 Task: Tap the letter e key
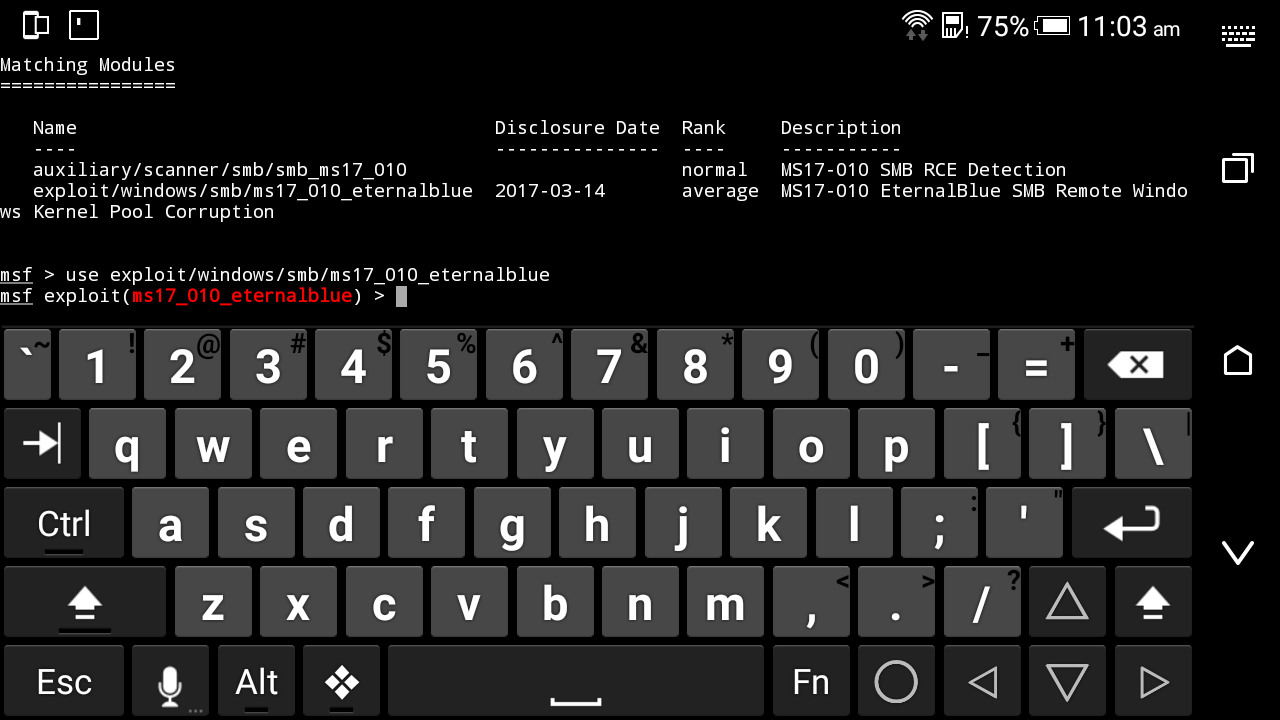(x=298, y=444)
